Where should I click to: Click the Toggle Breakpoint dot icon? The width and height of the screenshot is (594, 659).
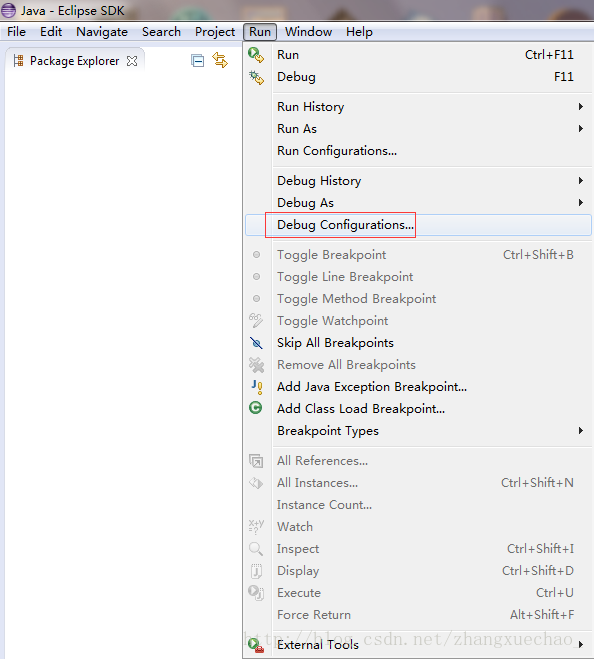256,255
